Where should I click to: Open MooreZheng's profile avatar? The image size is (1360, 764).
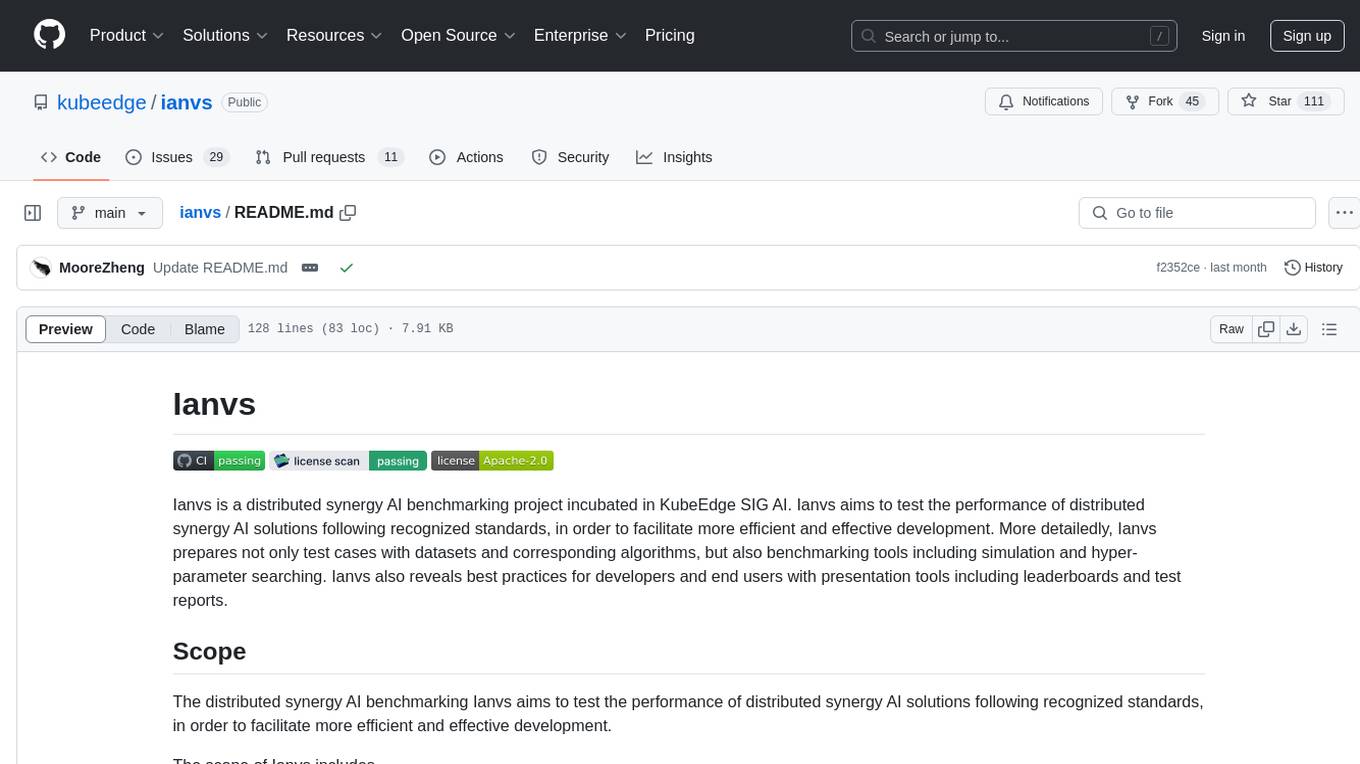(x=41, y=268)
